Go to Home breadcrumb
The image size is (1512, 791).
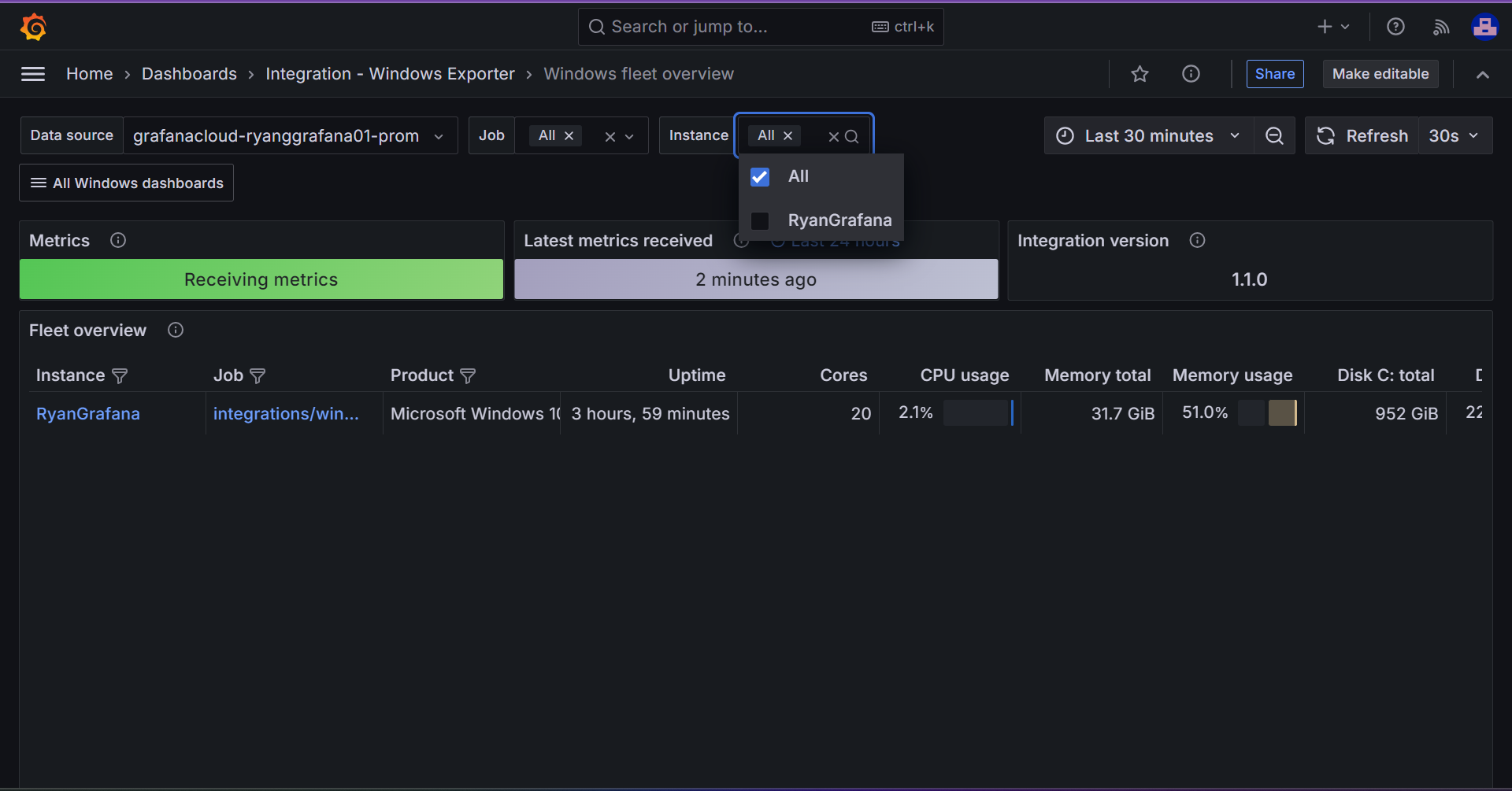tap(90, 74)
